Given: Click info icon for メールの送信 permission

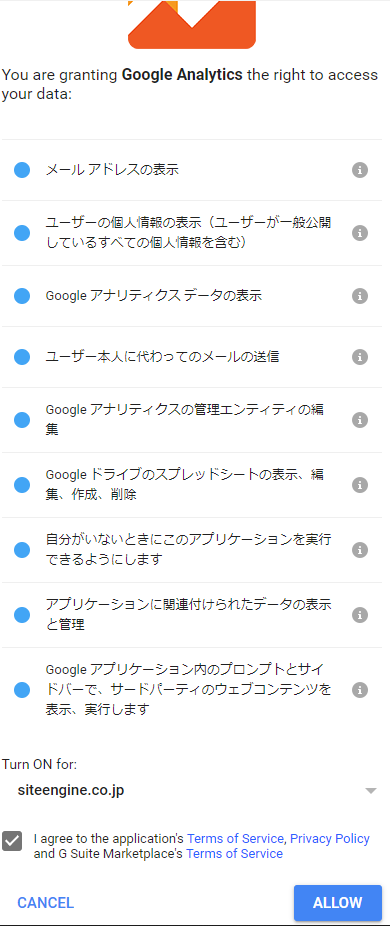Looking at the screenshot, I should [360, 357].
